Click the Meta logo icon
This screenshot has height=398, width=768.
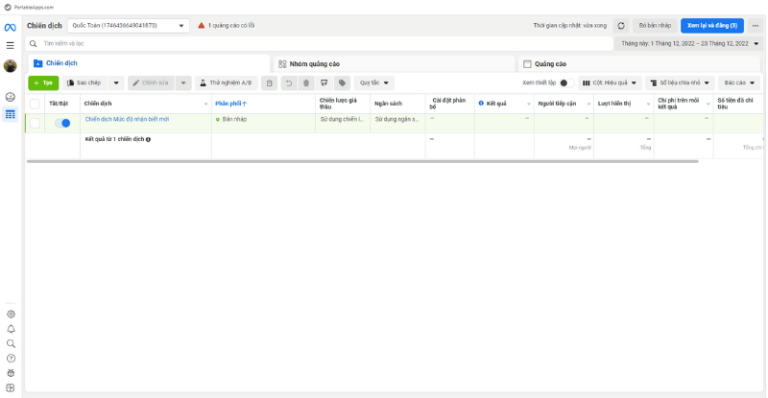[x=10, y=28]
